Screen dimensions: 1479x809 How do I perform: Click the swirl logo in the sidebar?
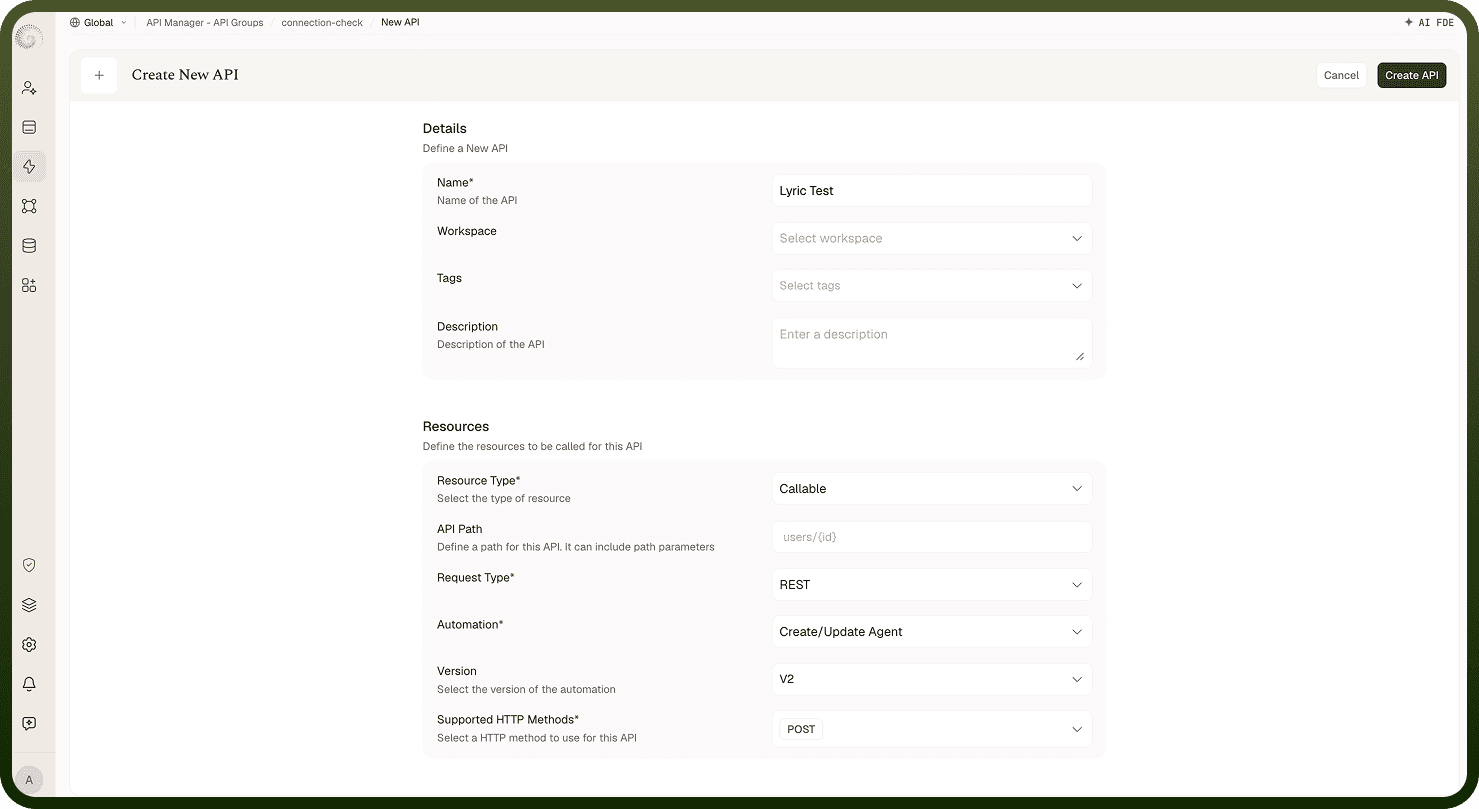coord(29,37)
